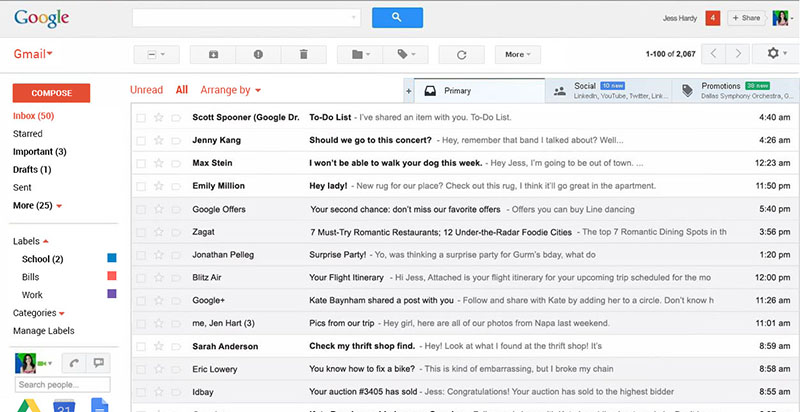Open the Google Calendar icon
Viewport: 800px width, 412px height.
(x=64, y=406)
